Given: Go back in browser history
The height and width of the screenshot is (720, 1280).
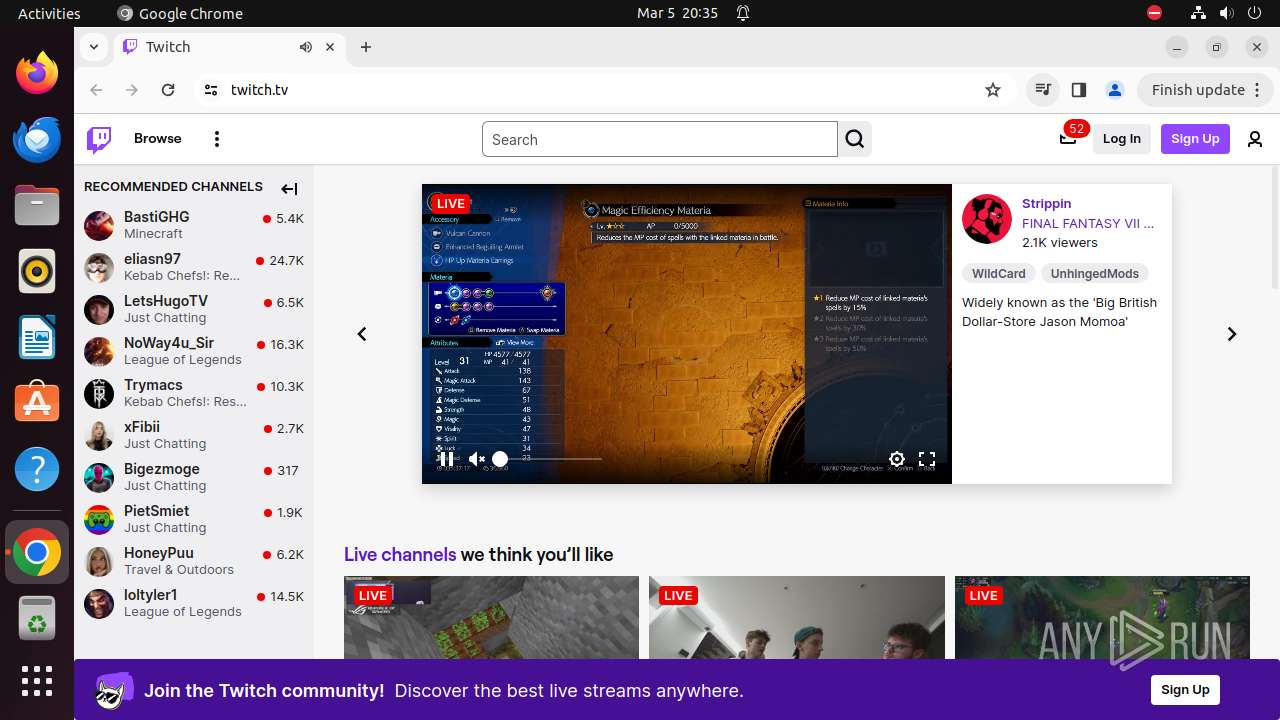Looking at the screenshot, I should [96, 90].
